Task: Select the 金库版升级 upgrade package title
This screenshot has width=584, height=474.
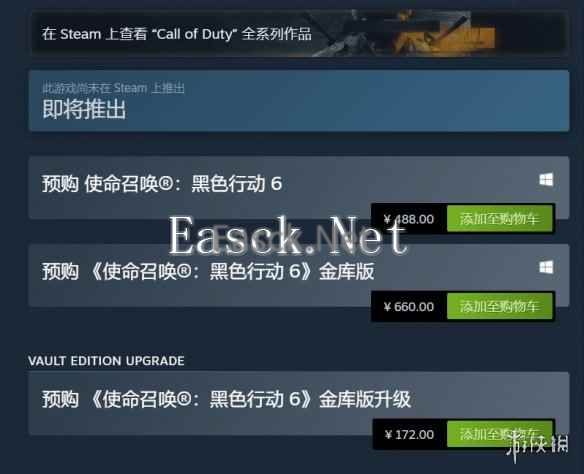Action: pyautogui.click(x=226, y=399)
